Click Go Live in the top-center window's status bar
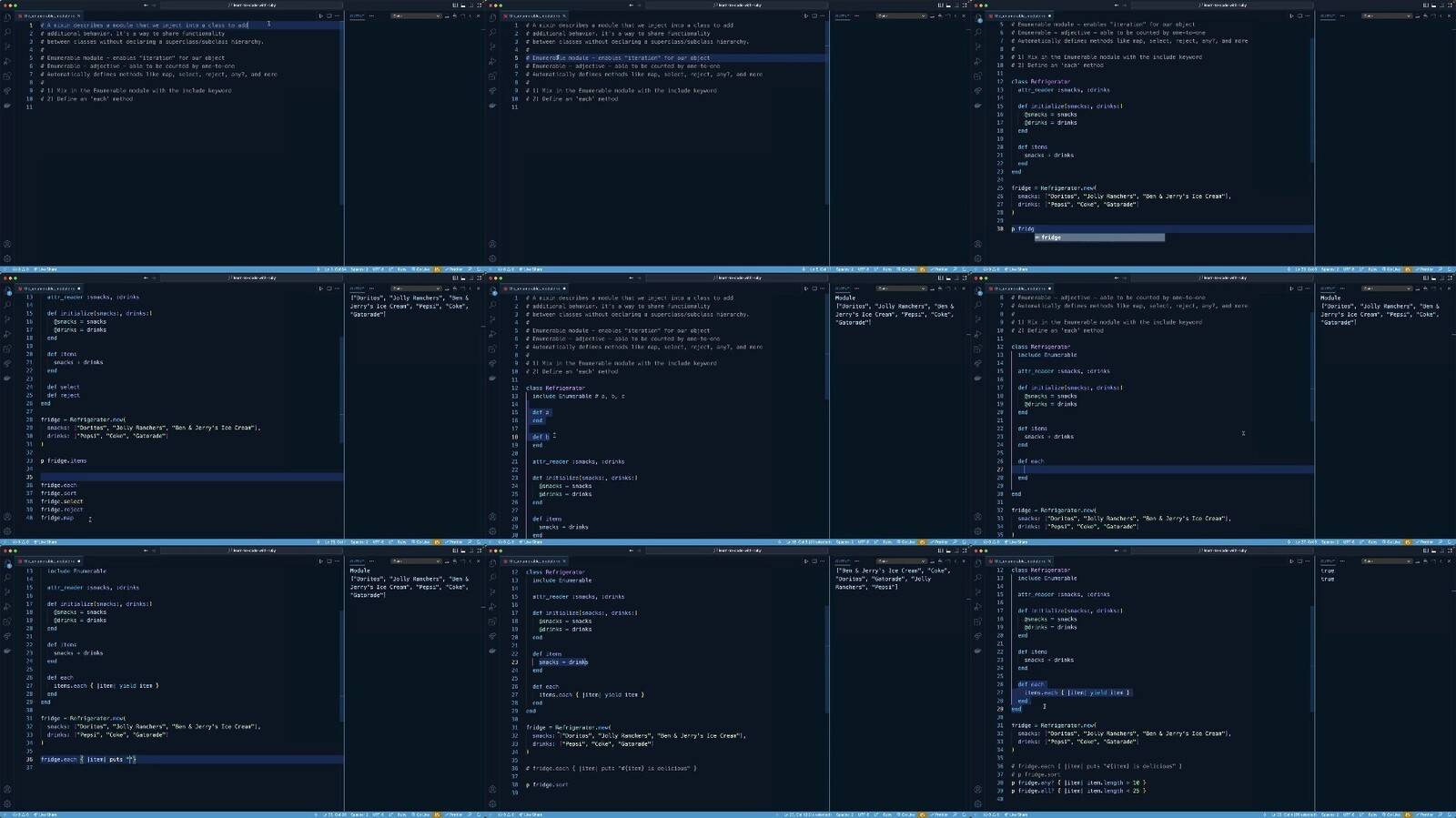 click(x=905, y=269)
